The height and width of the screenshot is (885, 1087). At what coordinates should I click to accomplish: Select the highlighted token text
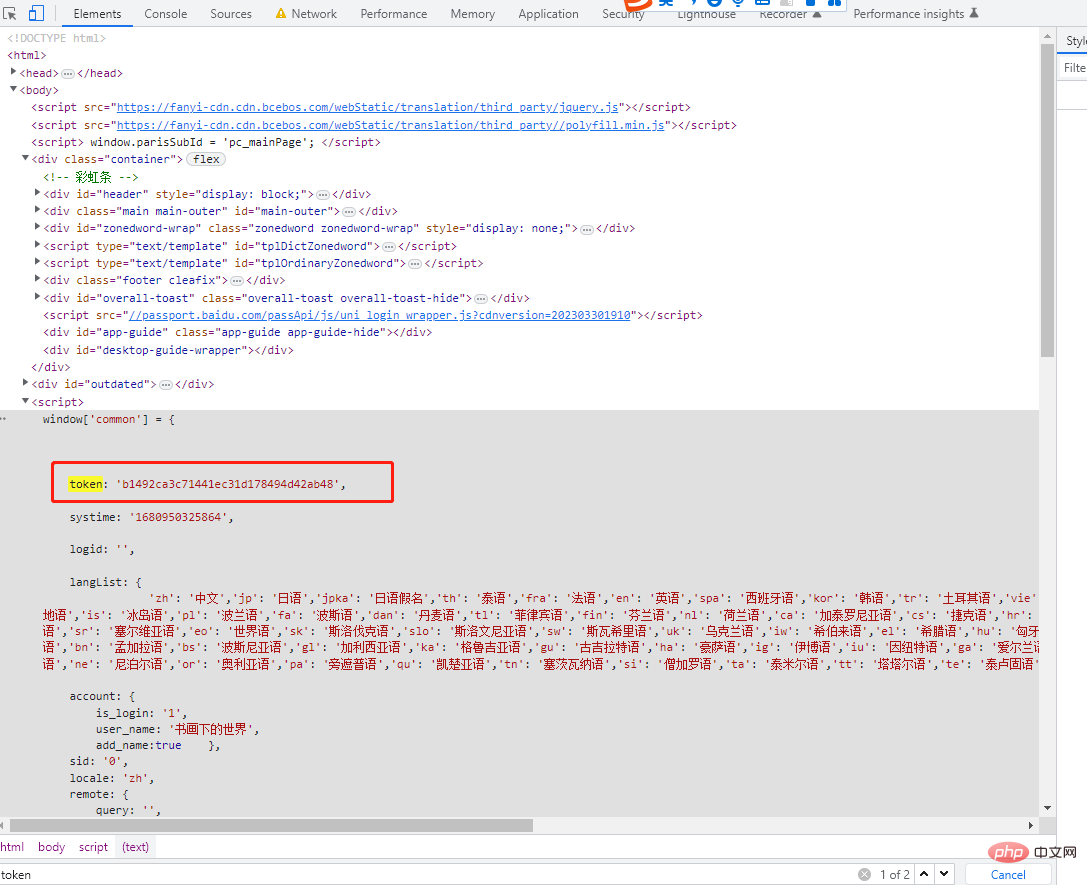click(x=86, y=484)
